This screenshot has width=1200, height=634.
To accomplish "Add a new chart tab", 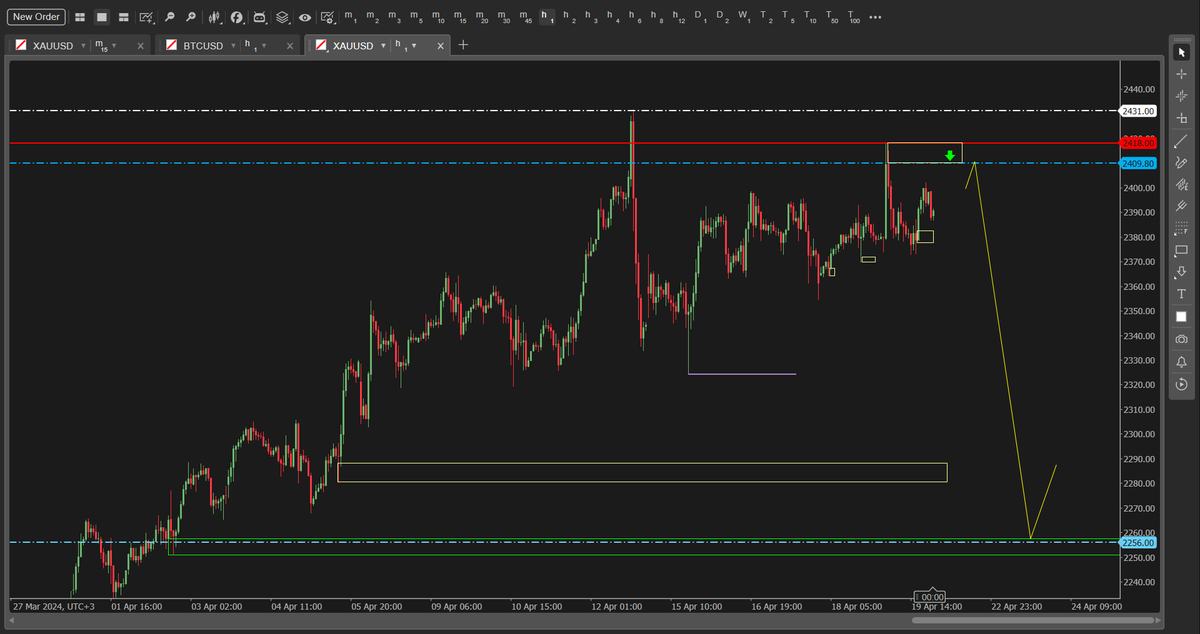I will pyautogui.click(x=463, y=45).
